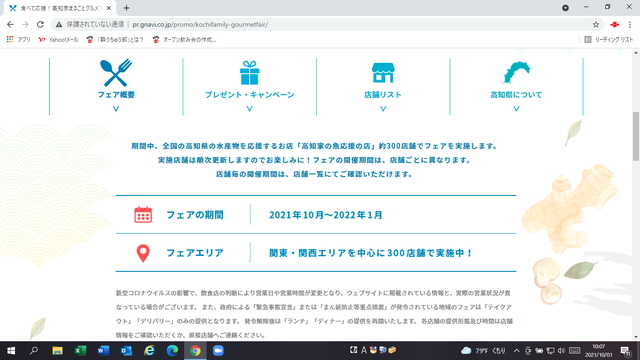Open the 「酔うちゅう部」とは？ bookmark

115,40
